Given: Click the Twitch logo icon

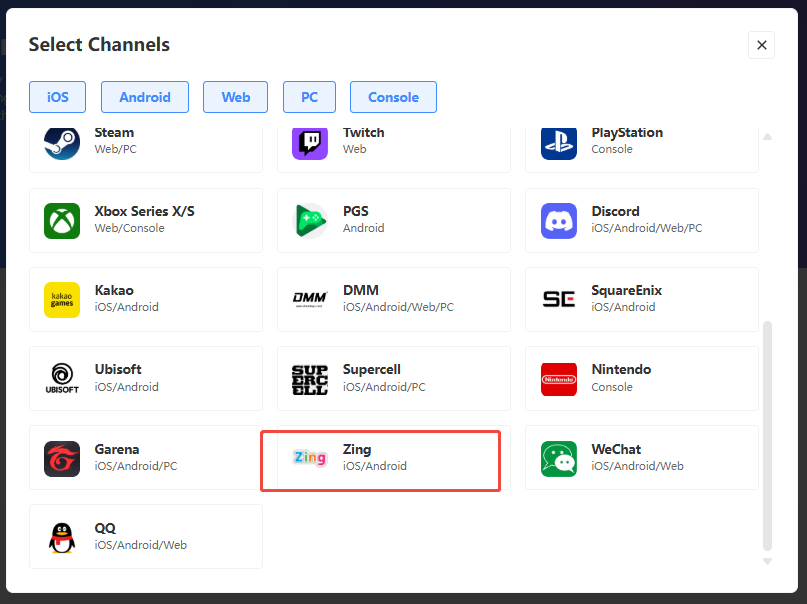Looking at the screenshot, I should tap(310, 144).
